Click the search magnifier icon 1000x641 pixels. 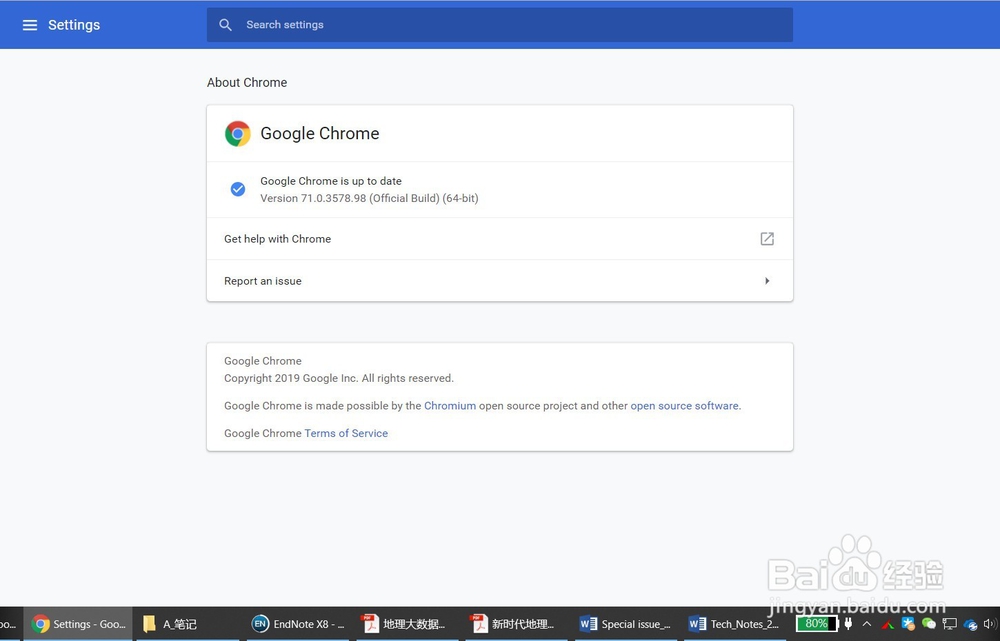[225, 25]
